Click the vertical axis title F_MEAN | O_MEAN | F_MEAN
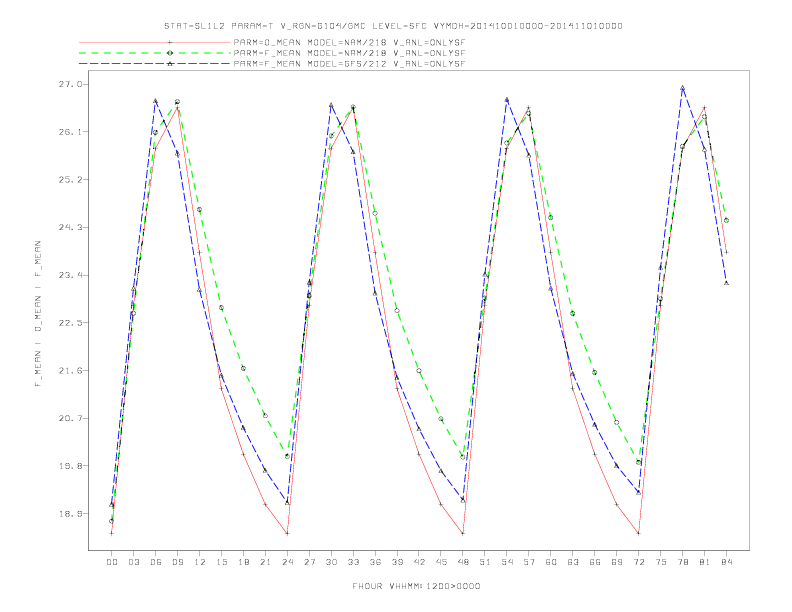The width and height of the screenshot is (792, 612). coord(38,314)
